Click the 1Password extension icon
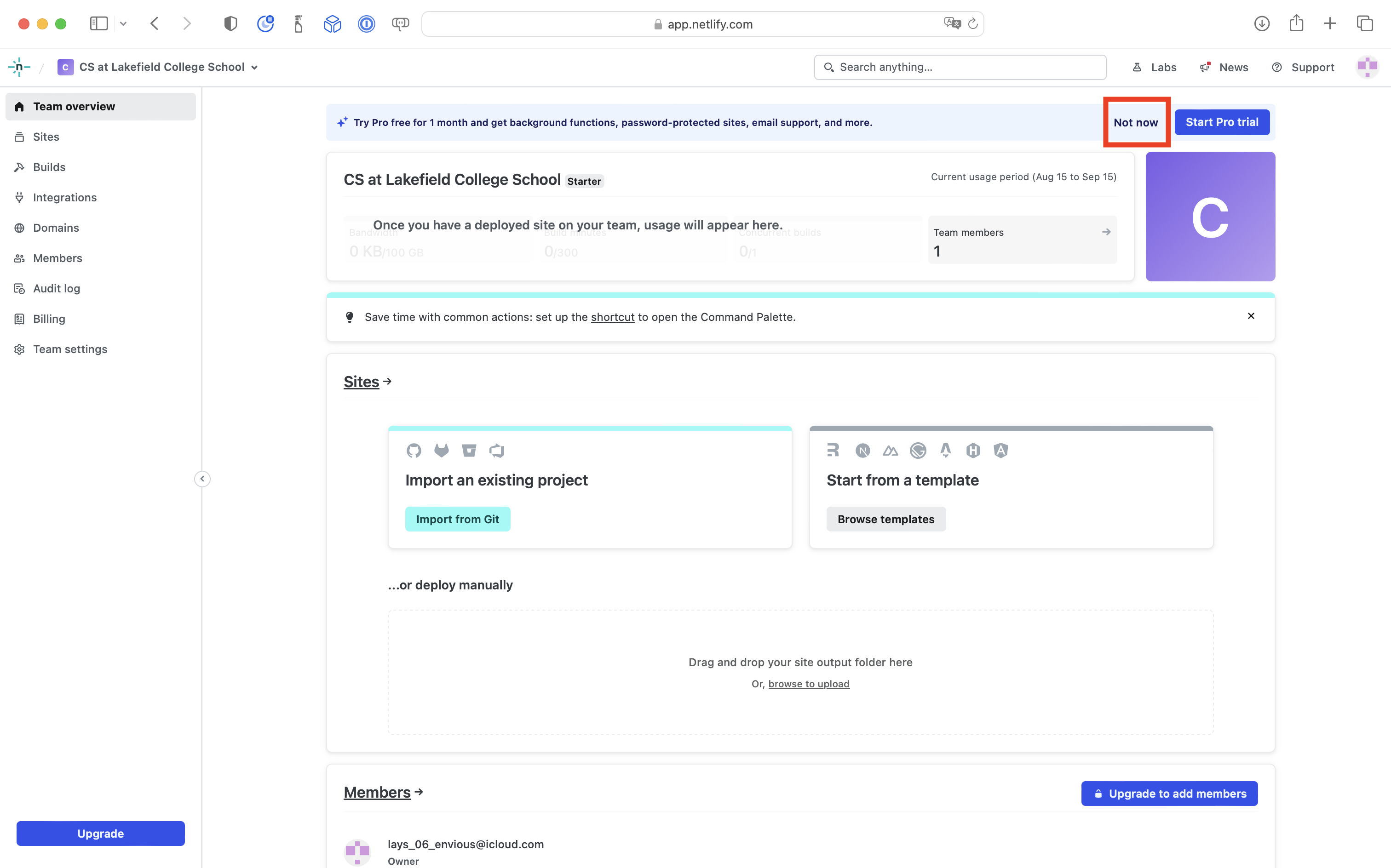Image resolution: width=1391 pixels, height=868 pixels. click(366, 23)
